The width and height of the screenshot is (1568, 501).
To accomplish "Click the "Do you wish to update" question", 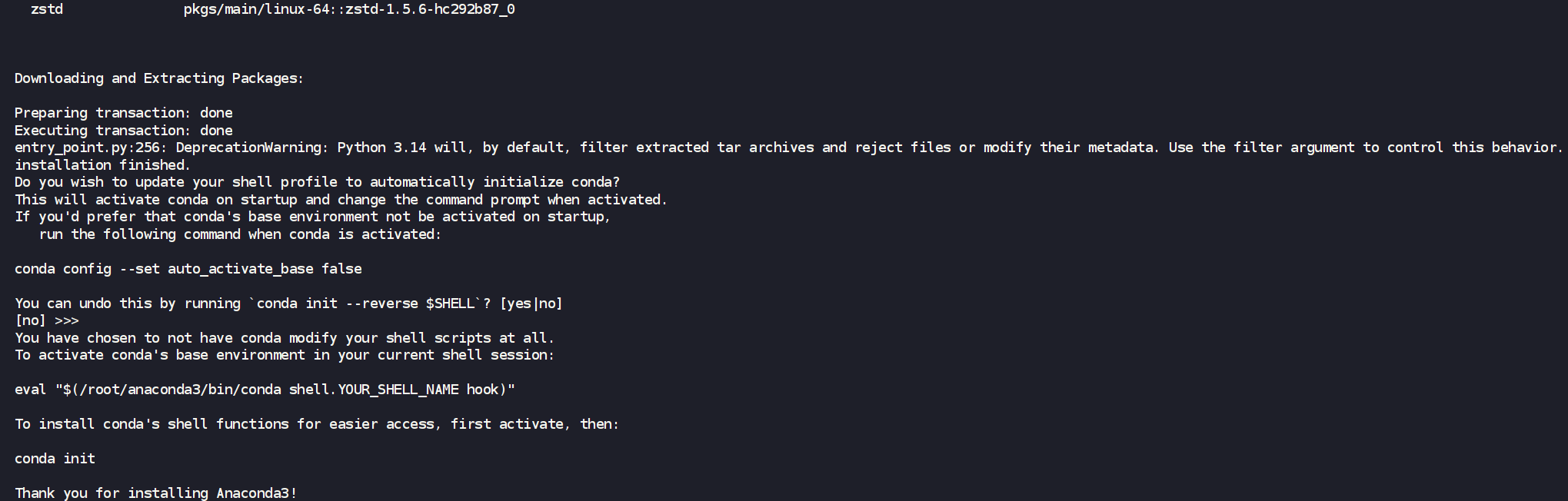I will coord(317,182).
